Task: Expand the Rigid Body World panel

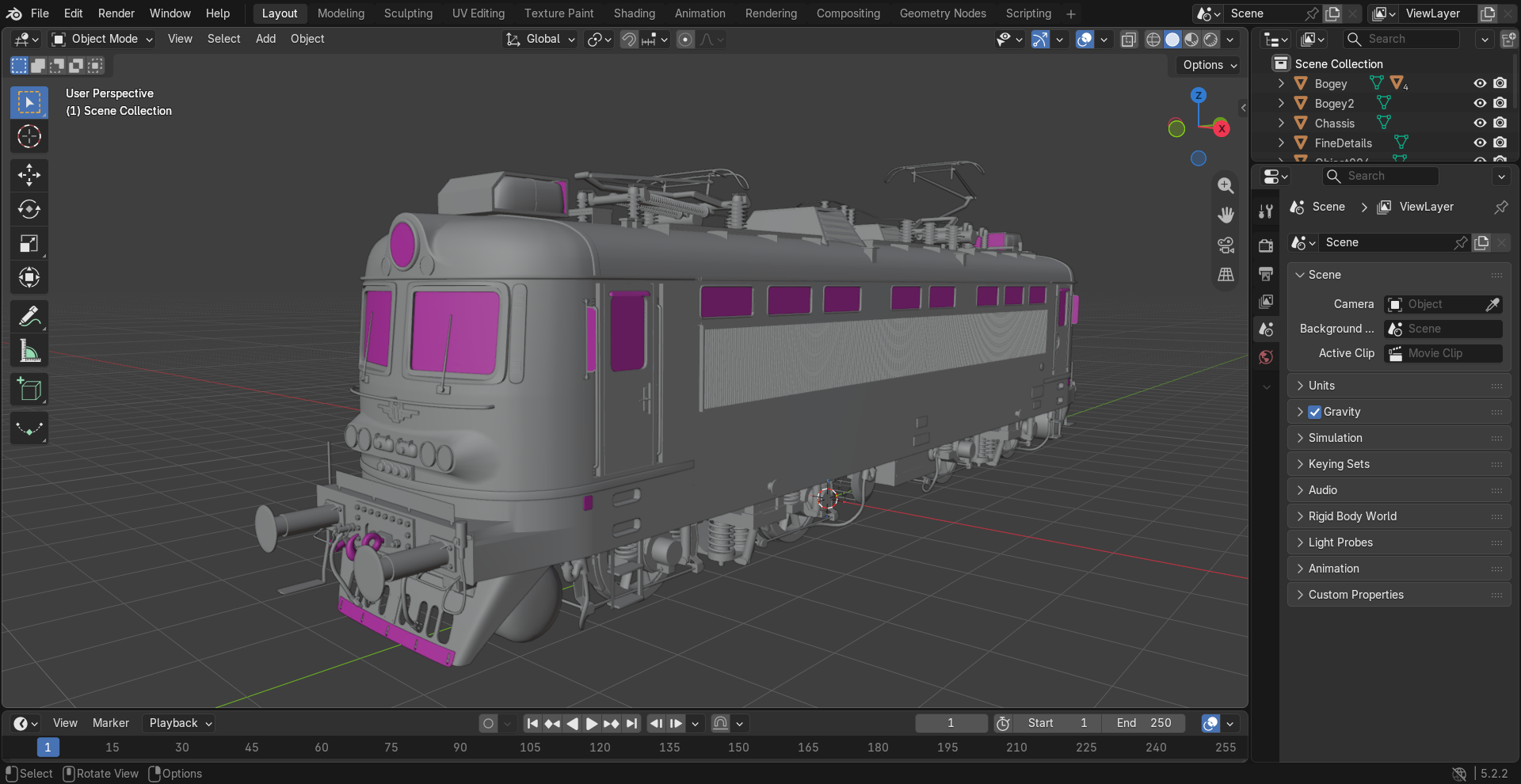Action: 1399,516
